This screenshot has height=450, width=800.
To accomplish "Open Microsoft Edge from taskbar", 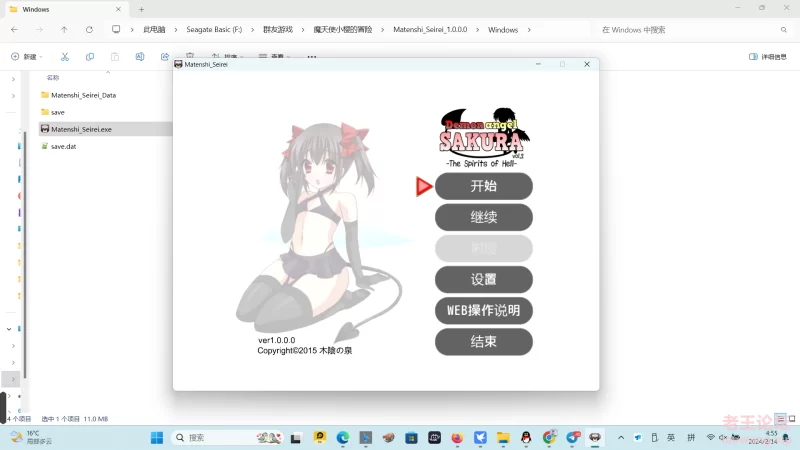I will [x=342, y=438].
